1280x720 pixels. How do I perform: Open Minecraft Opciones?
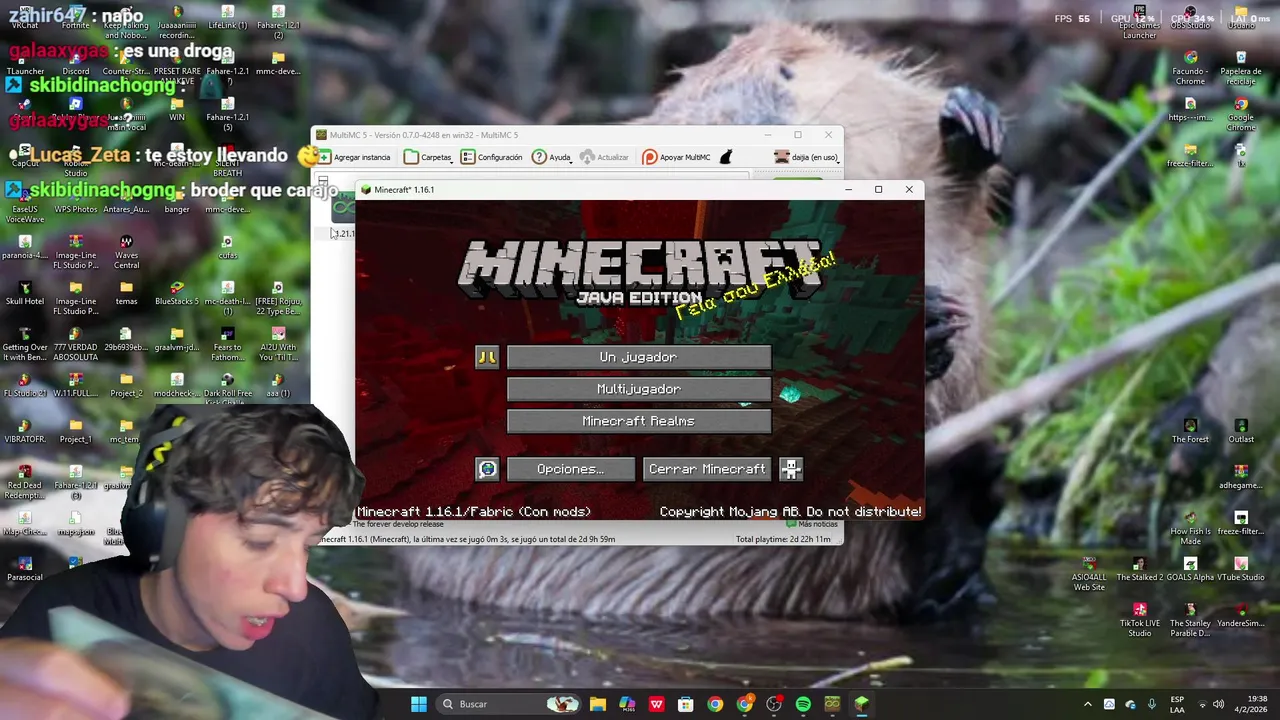[x=571, y=469]
